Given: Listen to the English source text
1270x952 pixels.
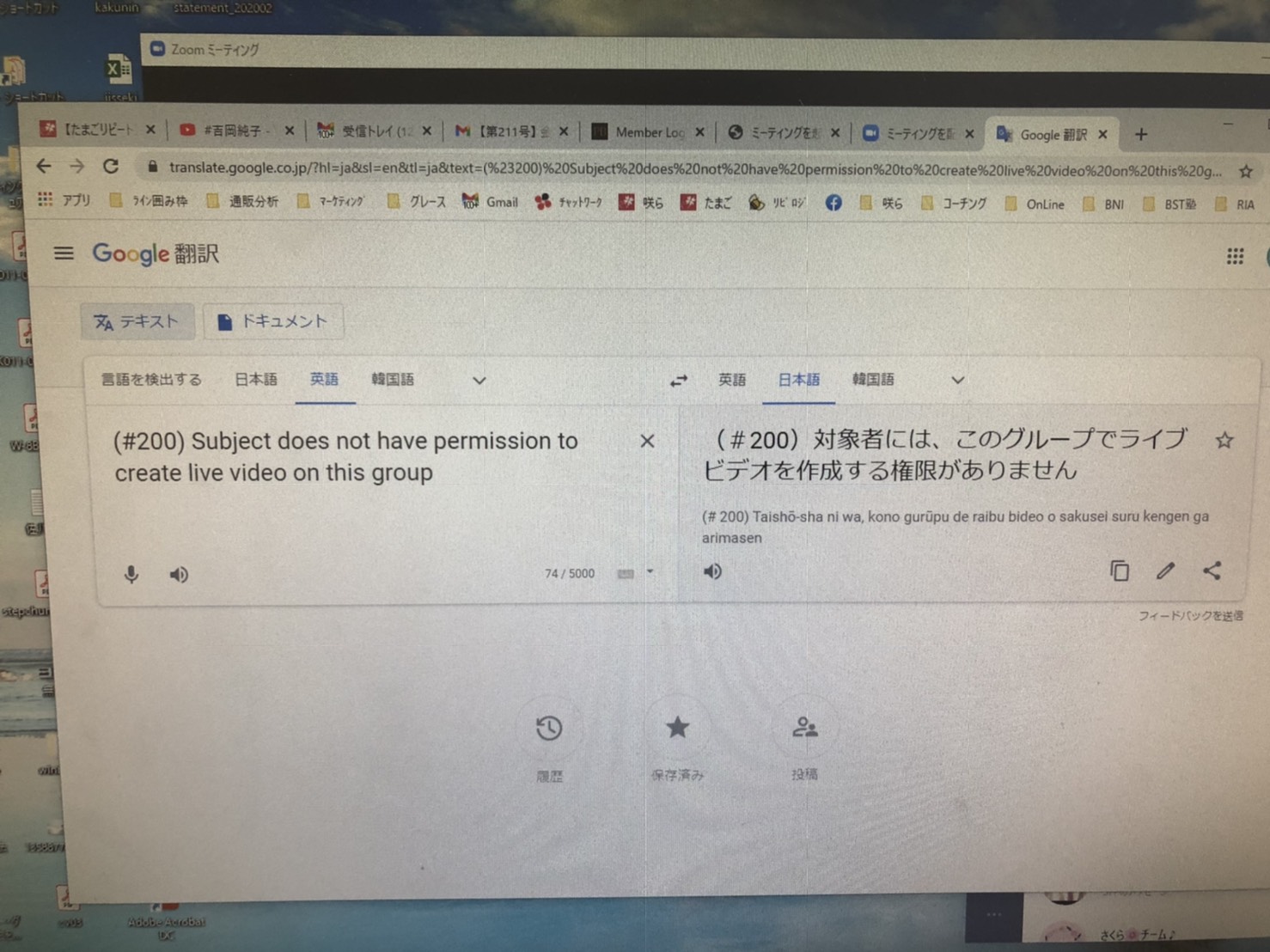Looking at the screenshot, I should click(x=179, y=575).
